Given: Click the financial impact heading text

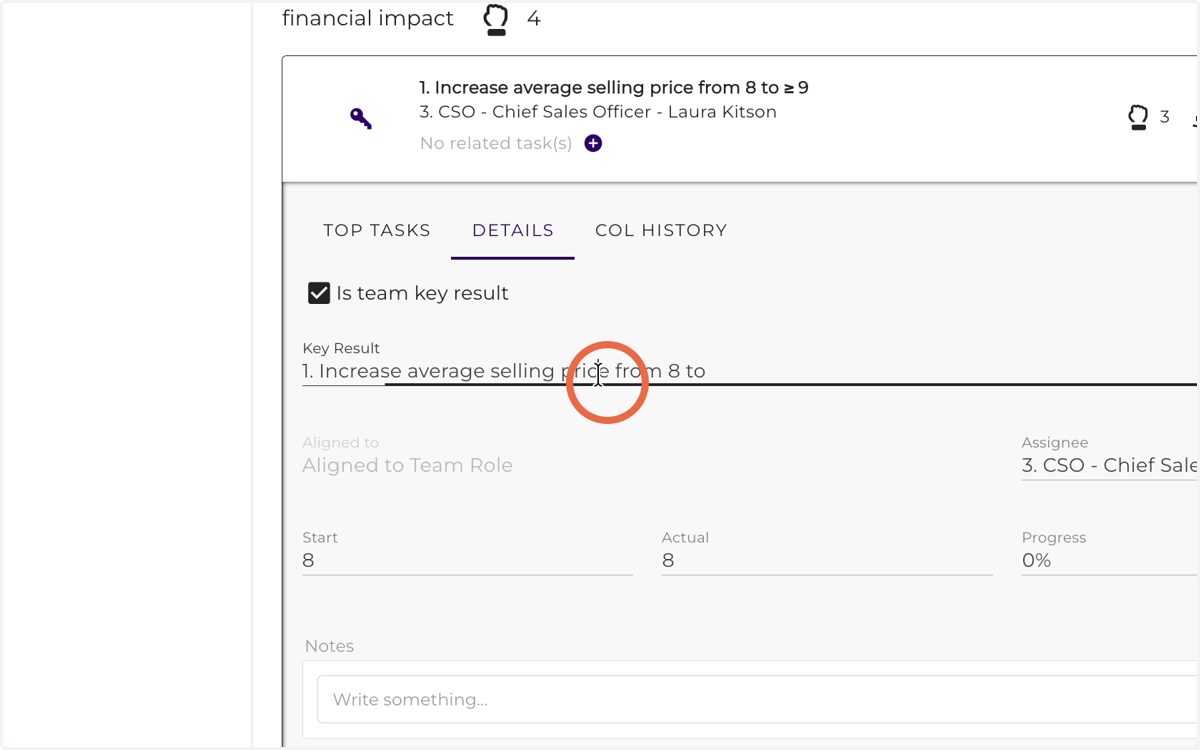Looking at the screenshot, I should tap(368, 18).
